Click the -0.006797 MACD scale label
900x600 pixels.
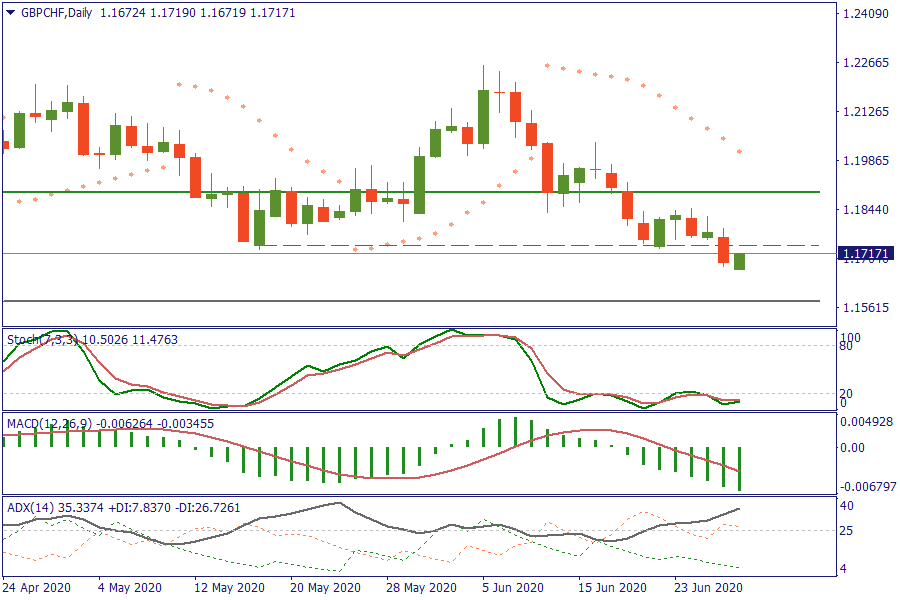(x=867, y=487)
